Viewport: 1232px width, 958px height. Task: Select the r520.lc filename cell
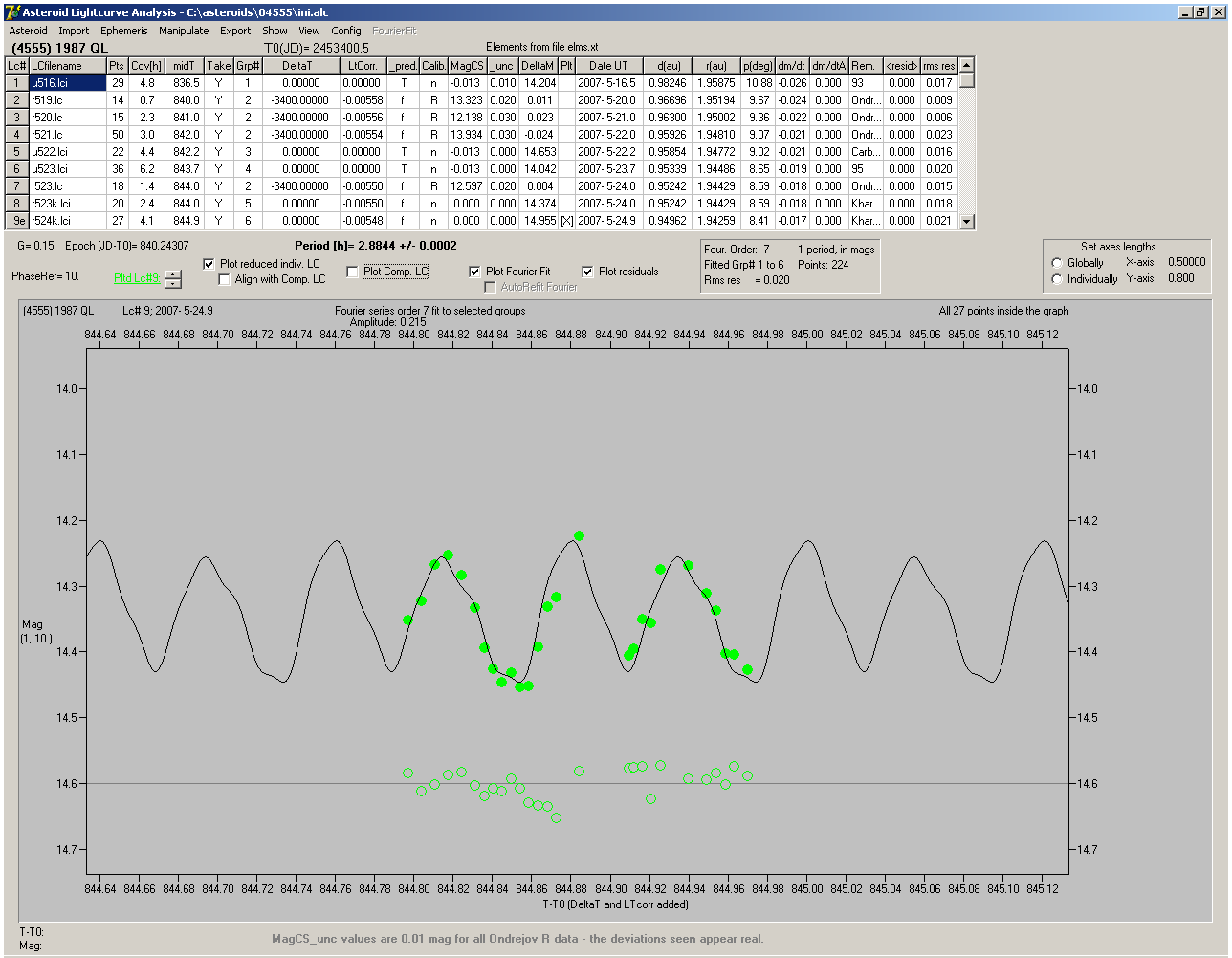(67, 118)
